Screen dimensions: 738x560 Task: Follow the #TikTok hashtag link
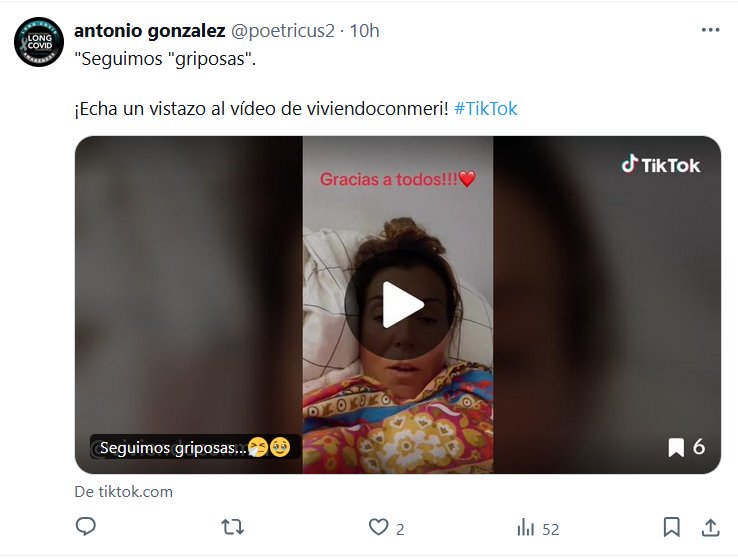coord(486,109)
